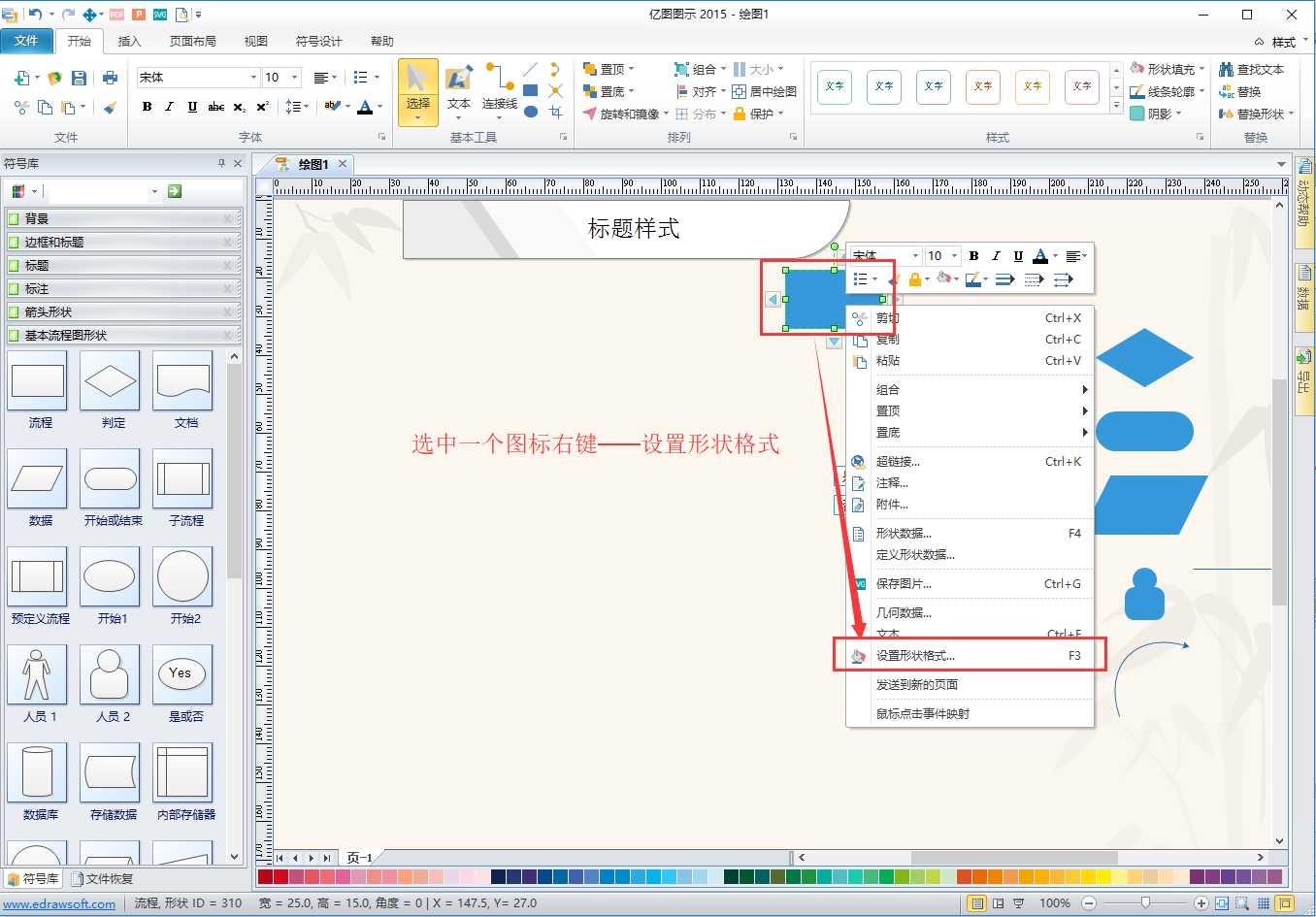
Task: Open the 宋体 font name dropdown in the ribbon
Action: (253, 78)
